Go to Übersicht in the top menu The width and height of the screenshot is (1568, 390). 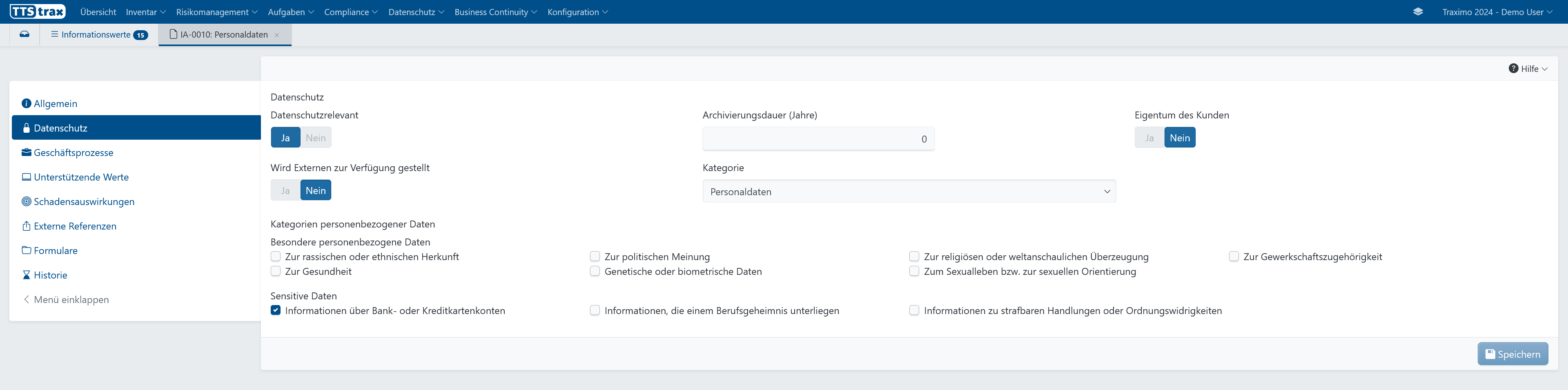point(98,11)
